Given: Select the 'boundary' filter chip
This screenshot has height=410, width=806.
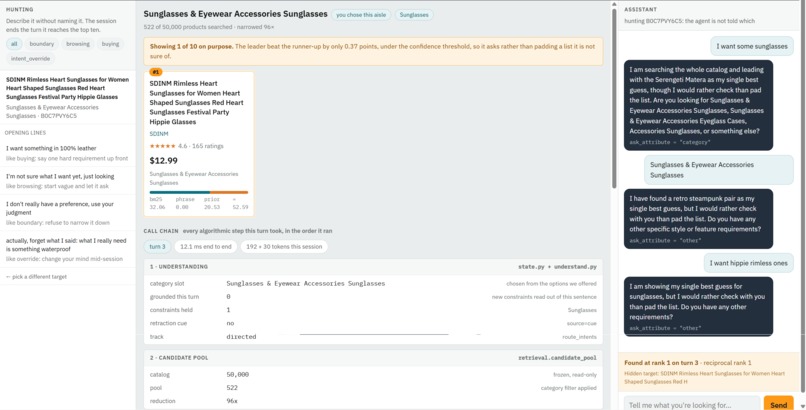Looking at the screenshot, I should 42,44.
